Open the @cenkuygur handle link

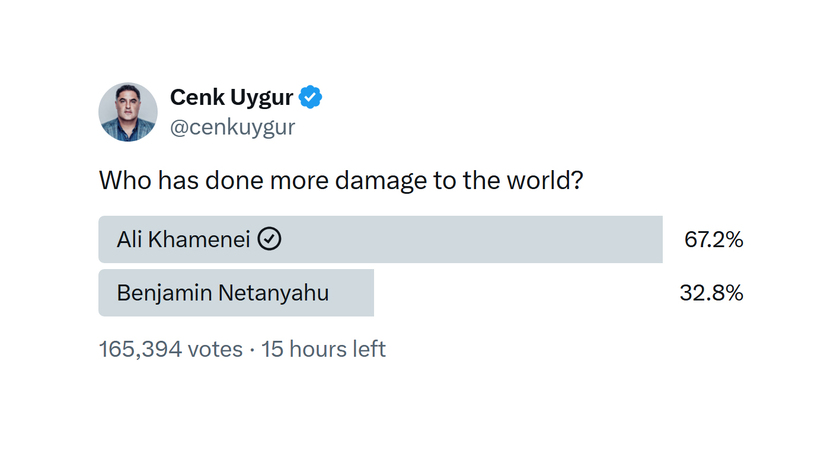coord(232,128)
